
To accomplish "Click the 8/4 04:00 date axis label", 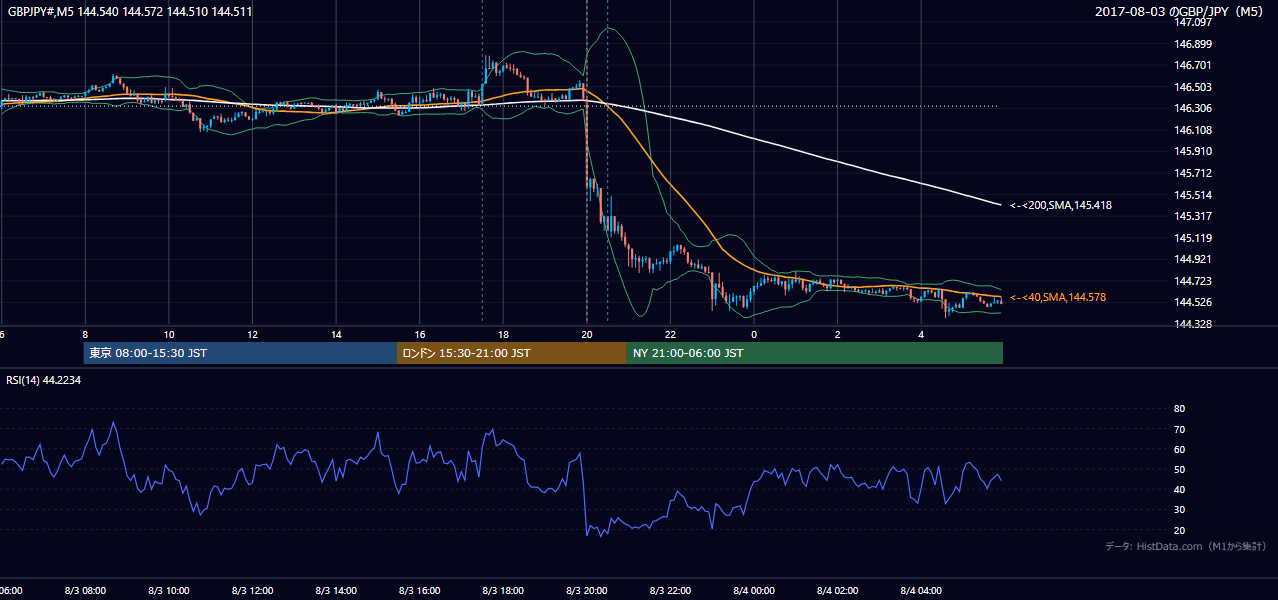I will pos(921,590).
